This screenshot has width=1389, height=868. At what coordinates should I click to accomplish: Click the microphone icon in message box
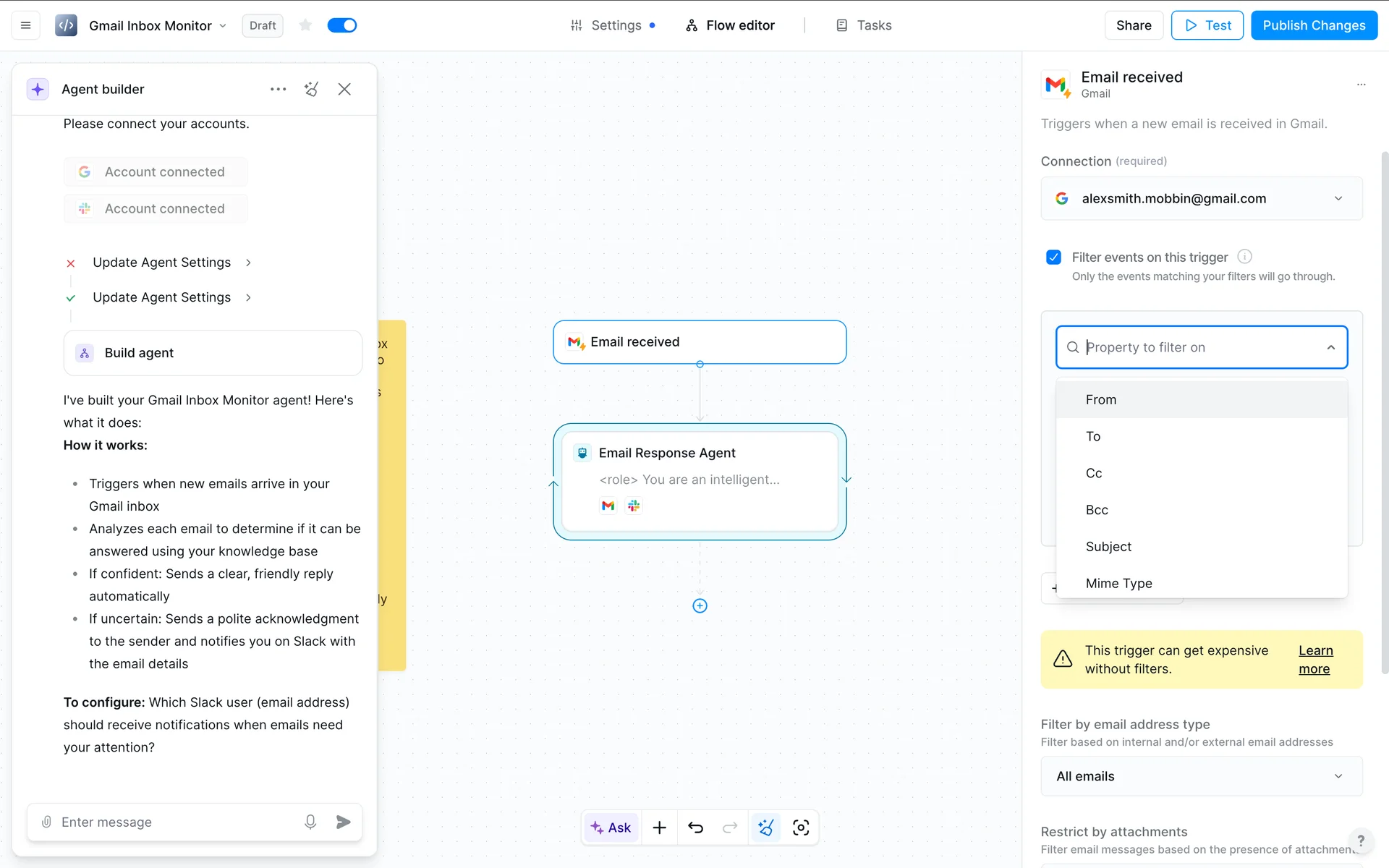point(310,822)
